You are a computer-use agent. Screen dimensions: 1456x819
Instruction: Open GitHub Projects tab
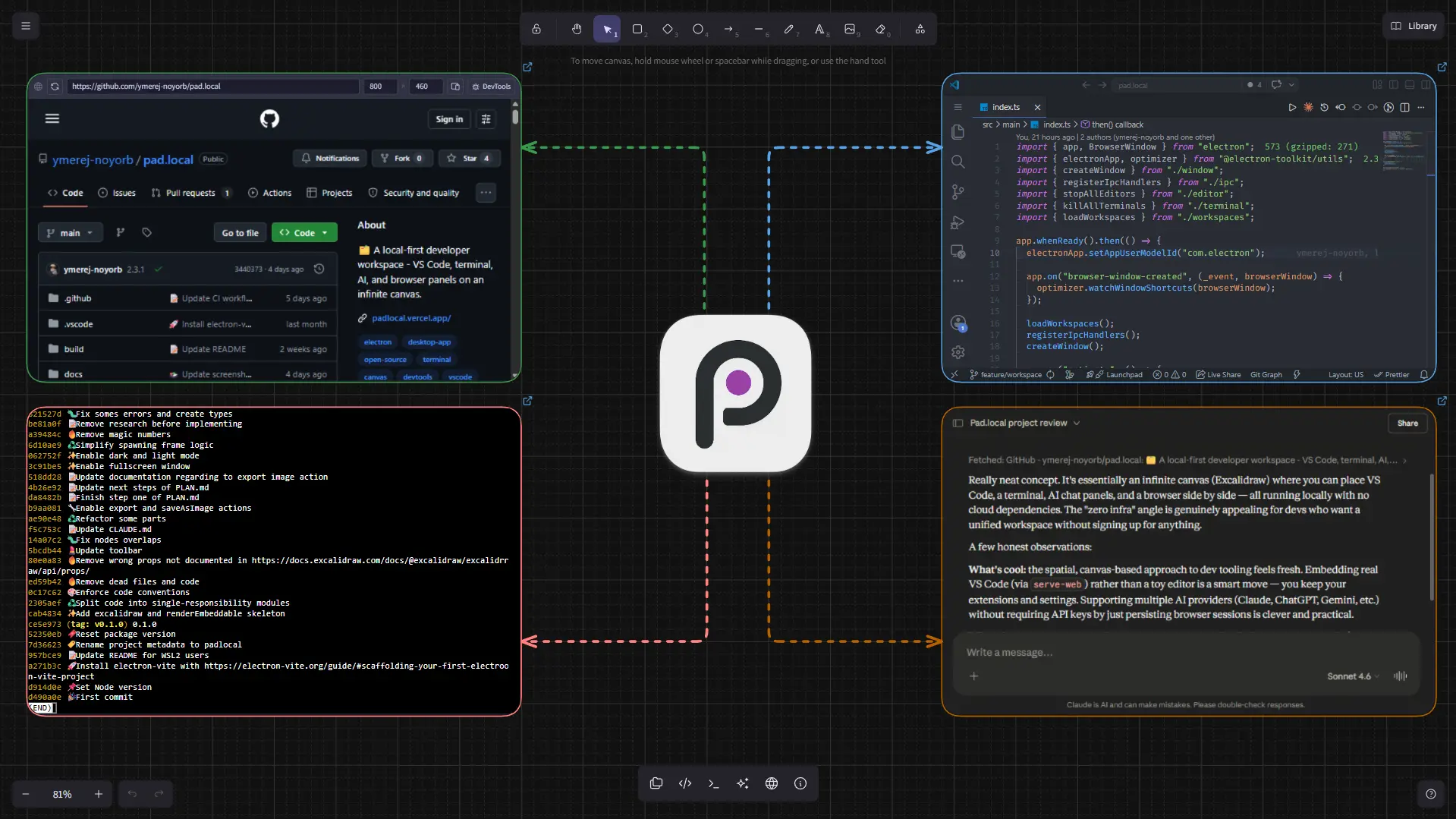[x=329, y=193]
